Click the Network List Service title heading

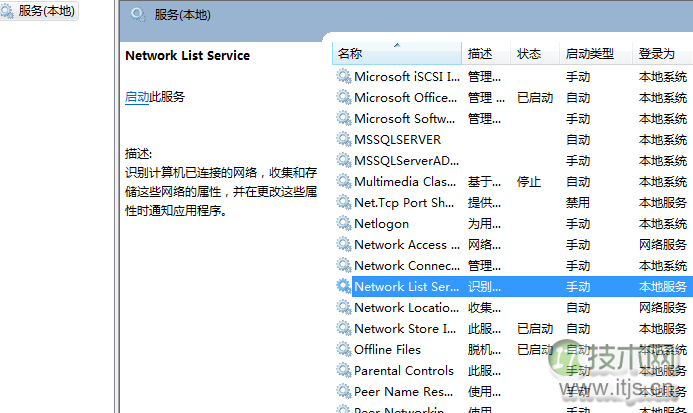pyautogui.click(x=187, y=56)
